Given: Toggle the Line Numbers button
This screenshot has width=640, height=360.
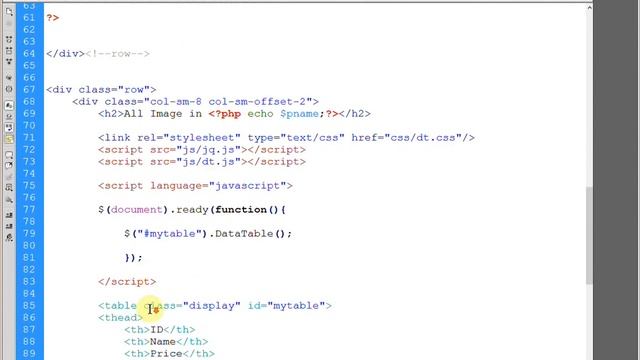Looking at the screenshot, I should point(9,105).
